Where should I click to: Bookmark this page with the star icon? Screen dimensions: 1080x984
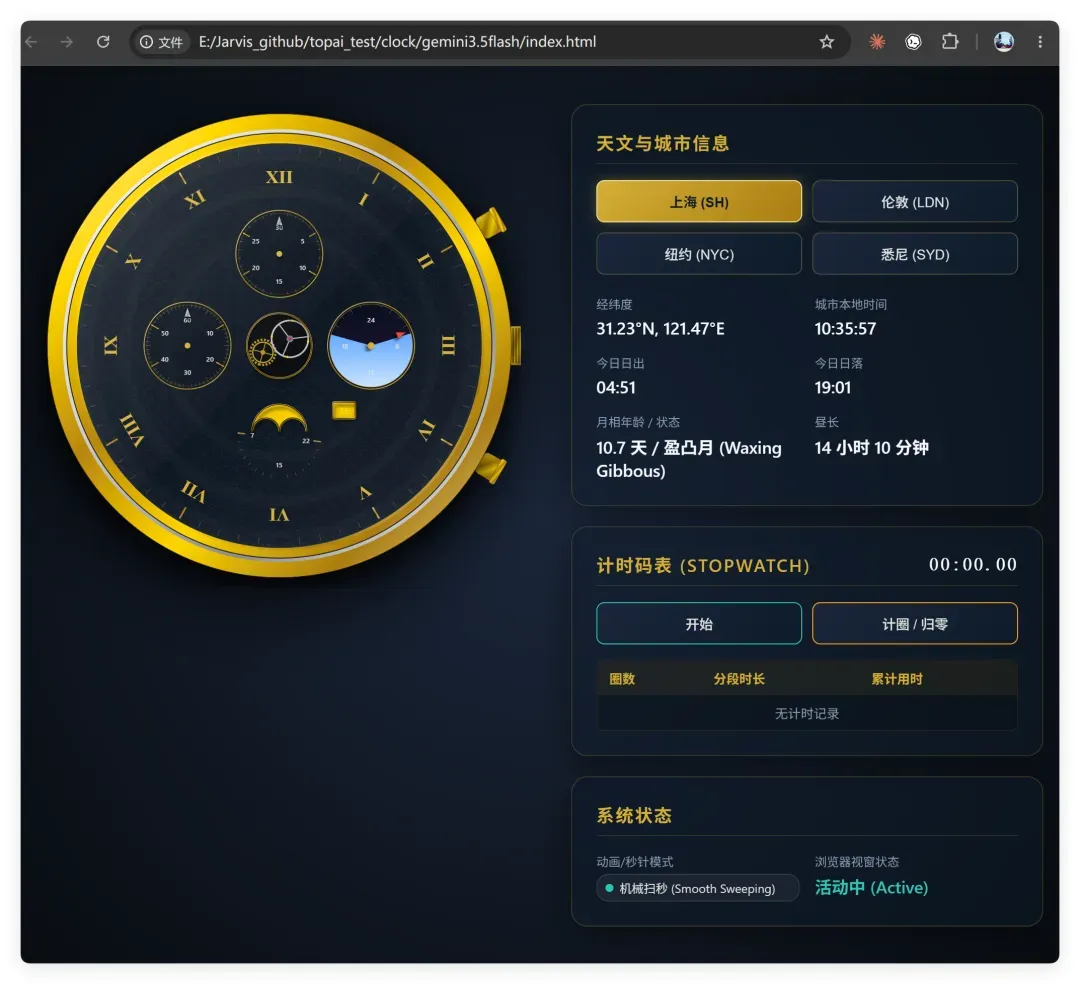[827, 42]
